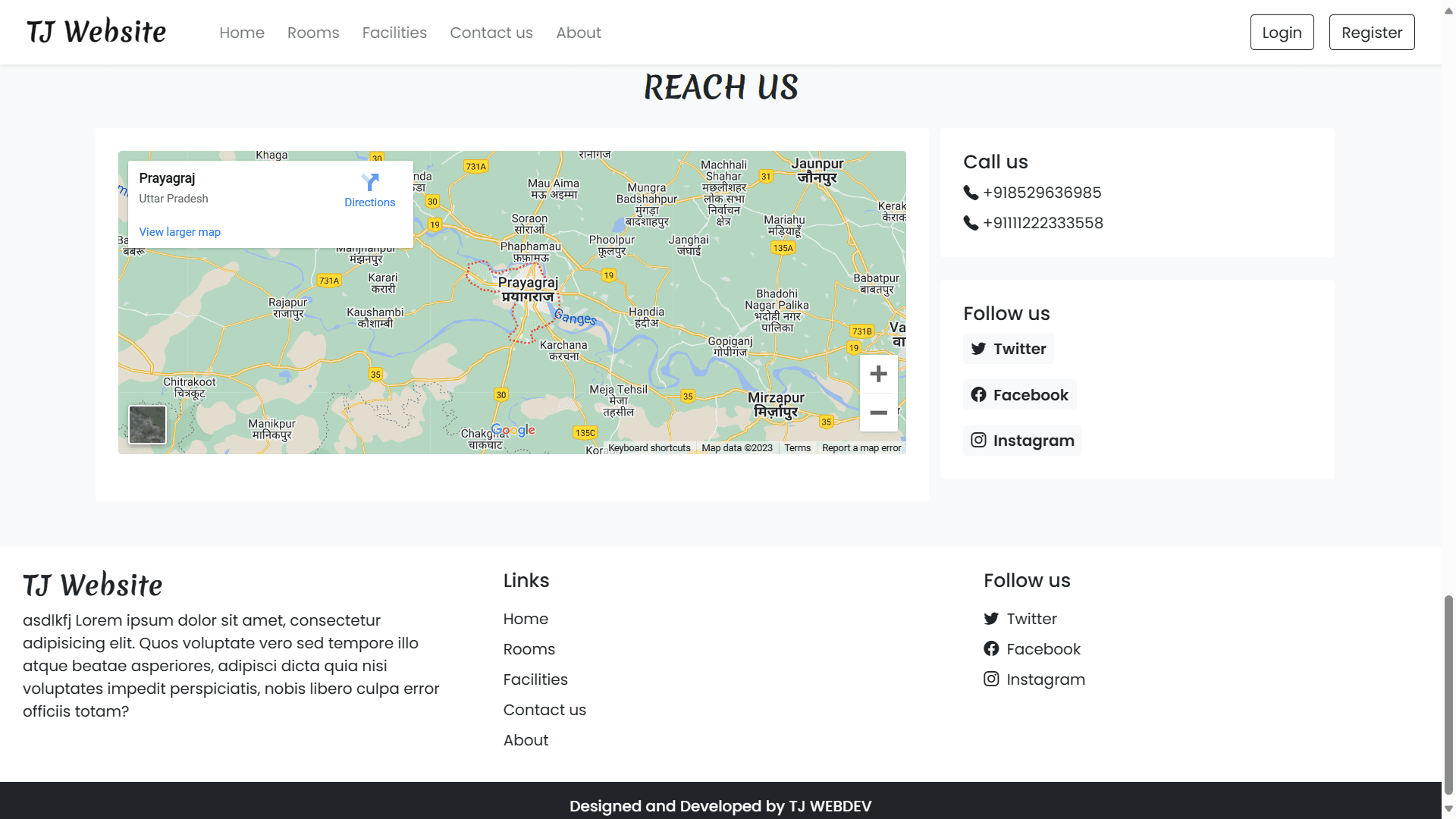The width and height of the screenshot is (1456, 819).
Task: Click the Login button
Action: [x=1282, y=32]
